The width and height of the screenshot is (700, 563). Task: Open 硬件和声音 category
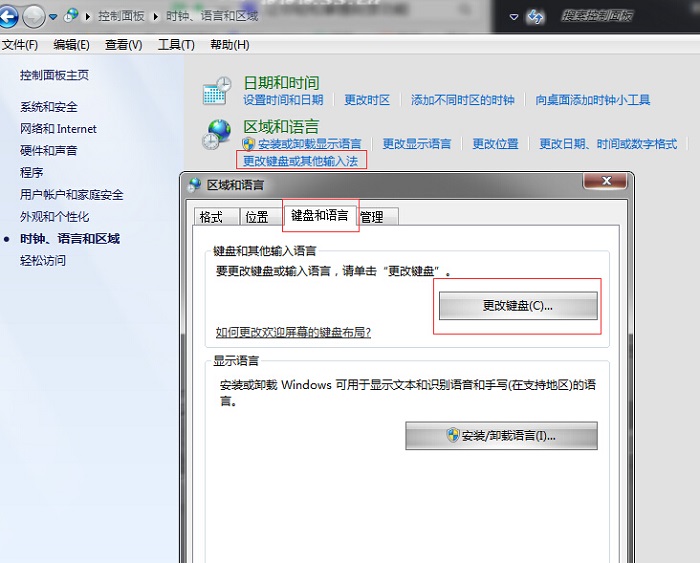pyautogui.click(x=49, y=150)
